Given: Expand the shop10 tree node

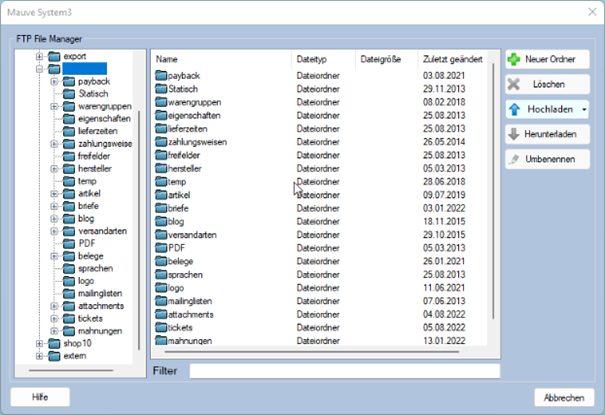Looking at the screenshot, I should pyautogui.click(x=40, y=343).
